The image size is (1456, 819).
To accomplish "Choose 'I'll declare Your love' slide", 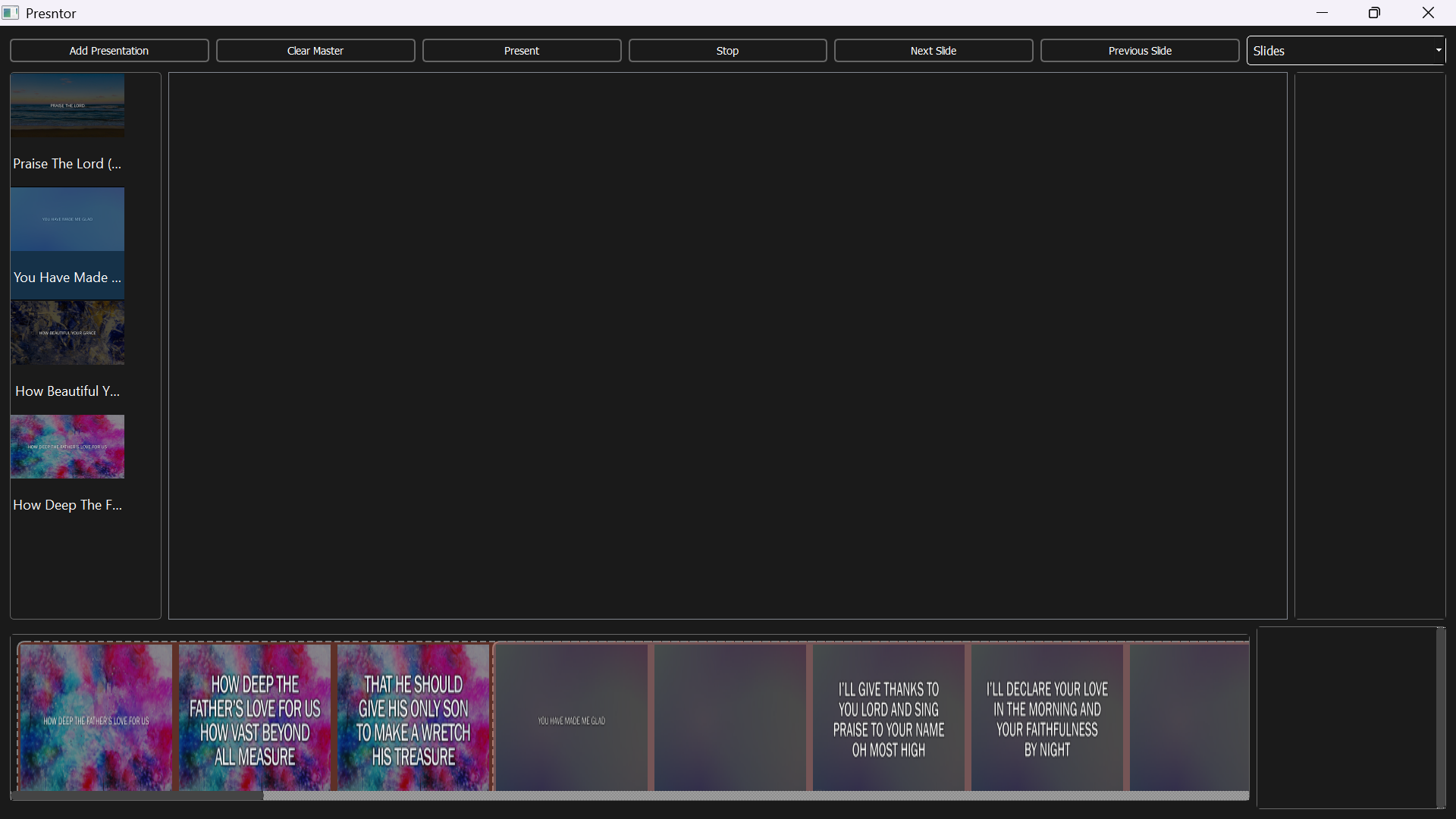I will 1047,717.
